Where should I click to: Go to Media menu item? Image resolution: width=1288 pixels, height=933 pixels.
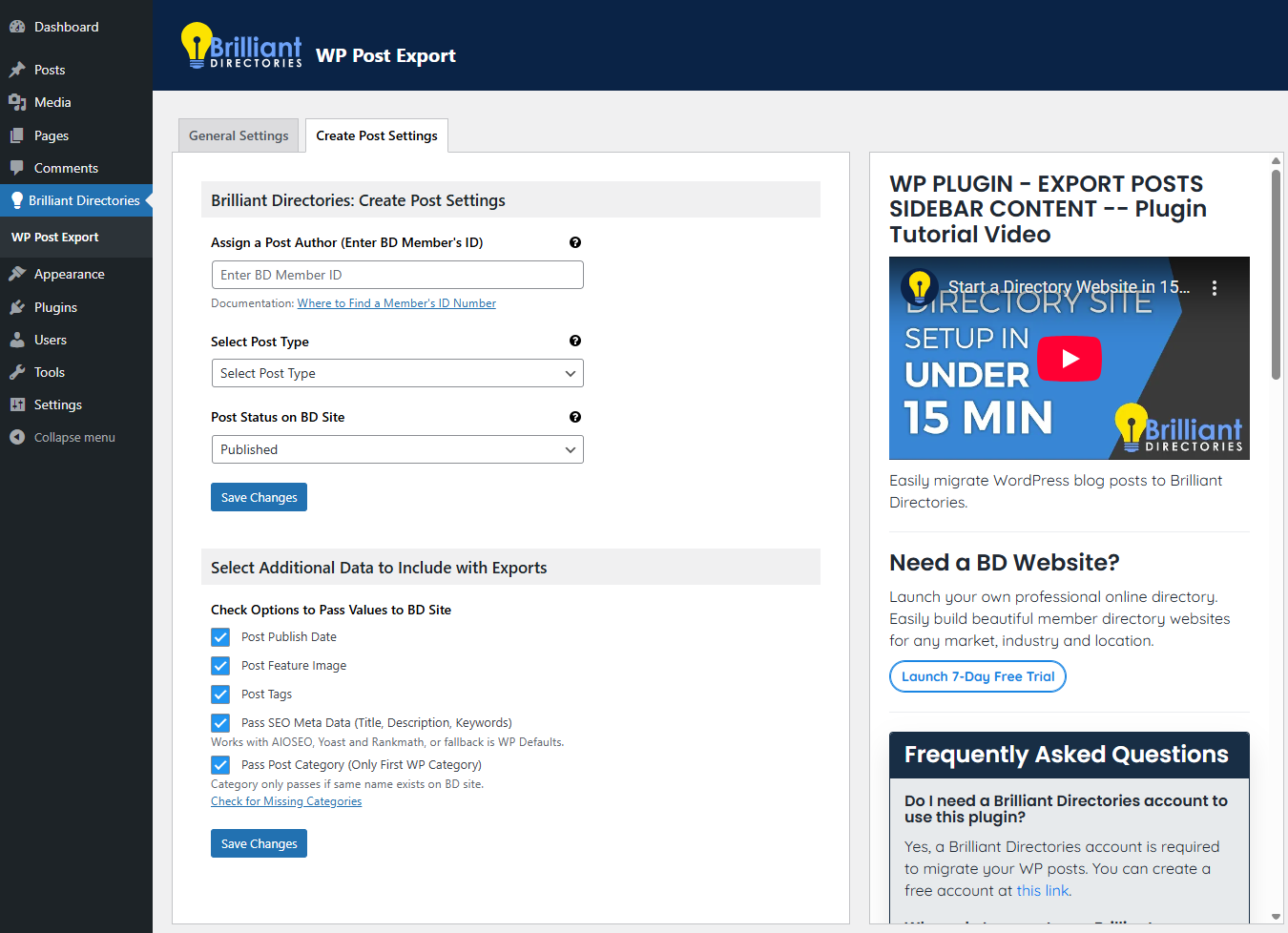point(76,102)
